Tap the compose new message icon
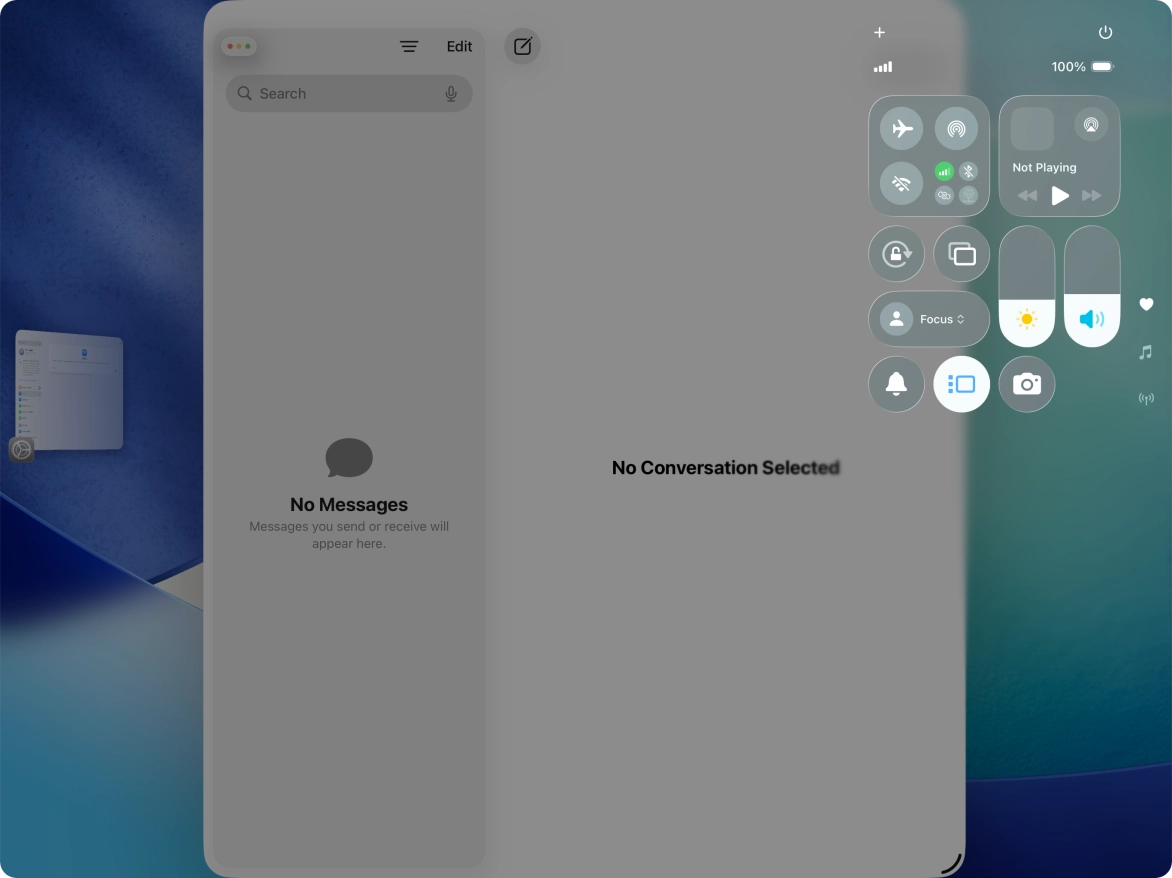Screen dimensions: 1172x878 point(522,45)
